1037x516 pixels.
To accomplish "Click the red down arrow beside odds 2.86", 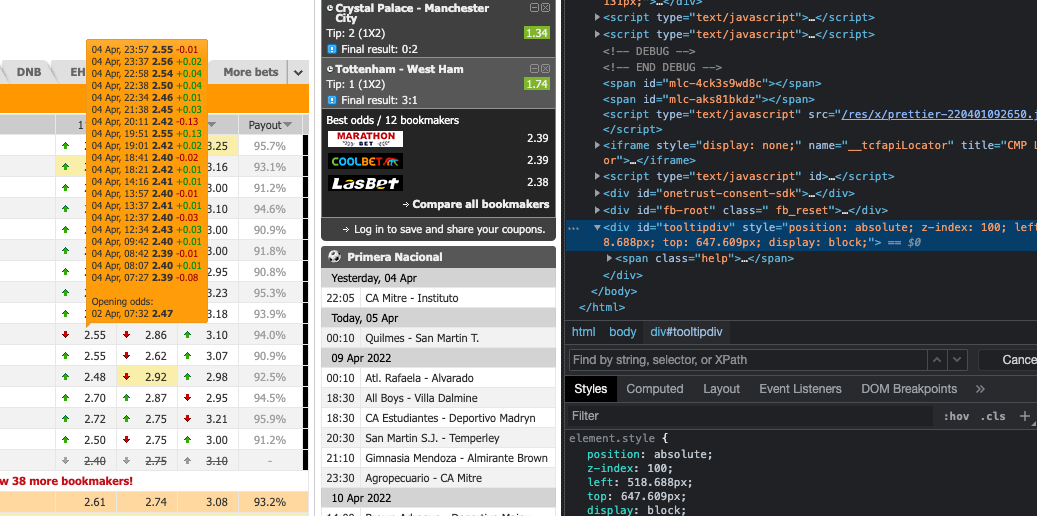I will tap(126, 335).
